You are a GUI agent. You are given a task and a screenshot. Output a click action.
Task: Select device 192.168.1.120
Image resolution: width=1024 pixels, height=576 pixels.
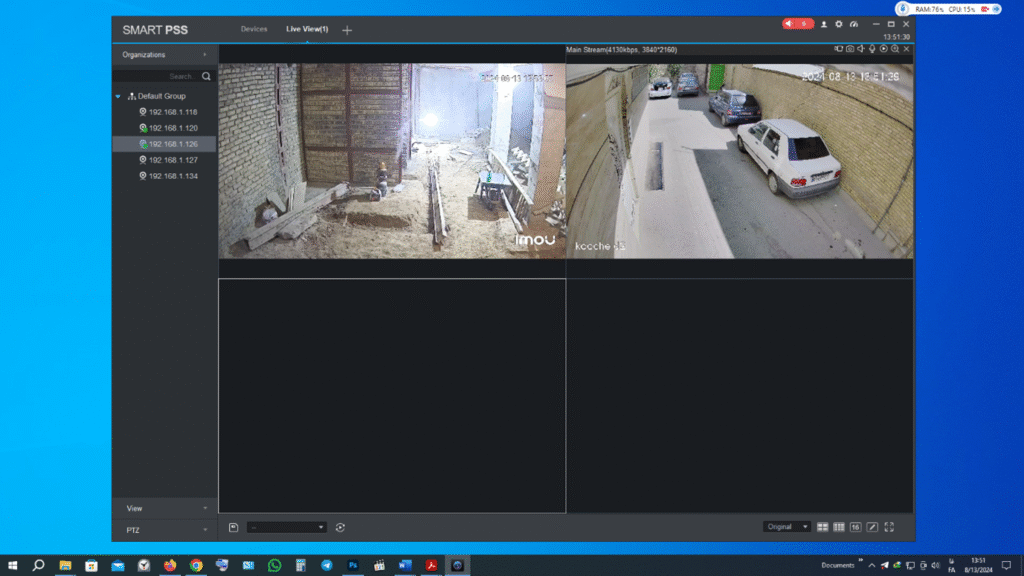pyautogui.click(x=168, y=128)
